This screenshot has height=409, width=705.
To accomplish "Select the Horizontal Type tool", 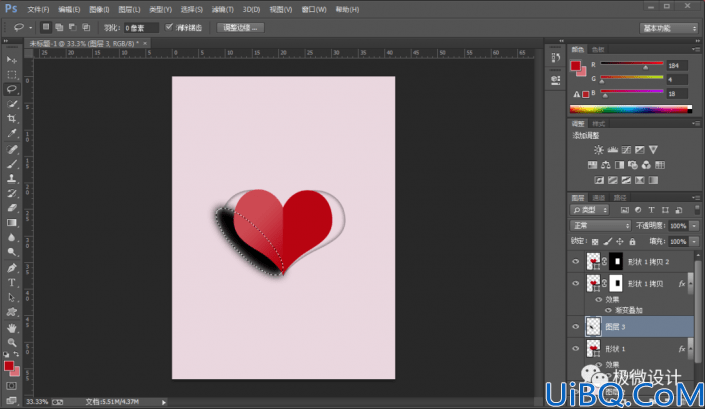I will click(x=12, y=283).
